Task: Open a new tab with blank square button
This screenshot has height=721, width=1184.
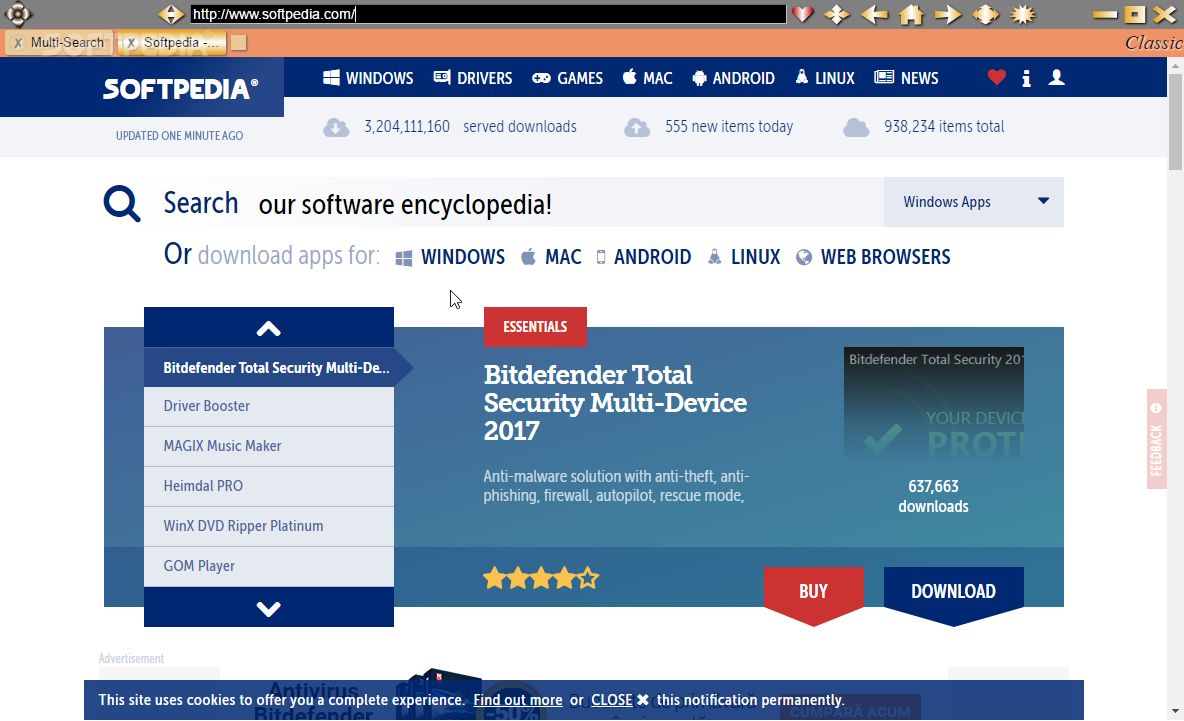Action: [239, 43]
